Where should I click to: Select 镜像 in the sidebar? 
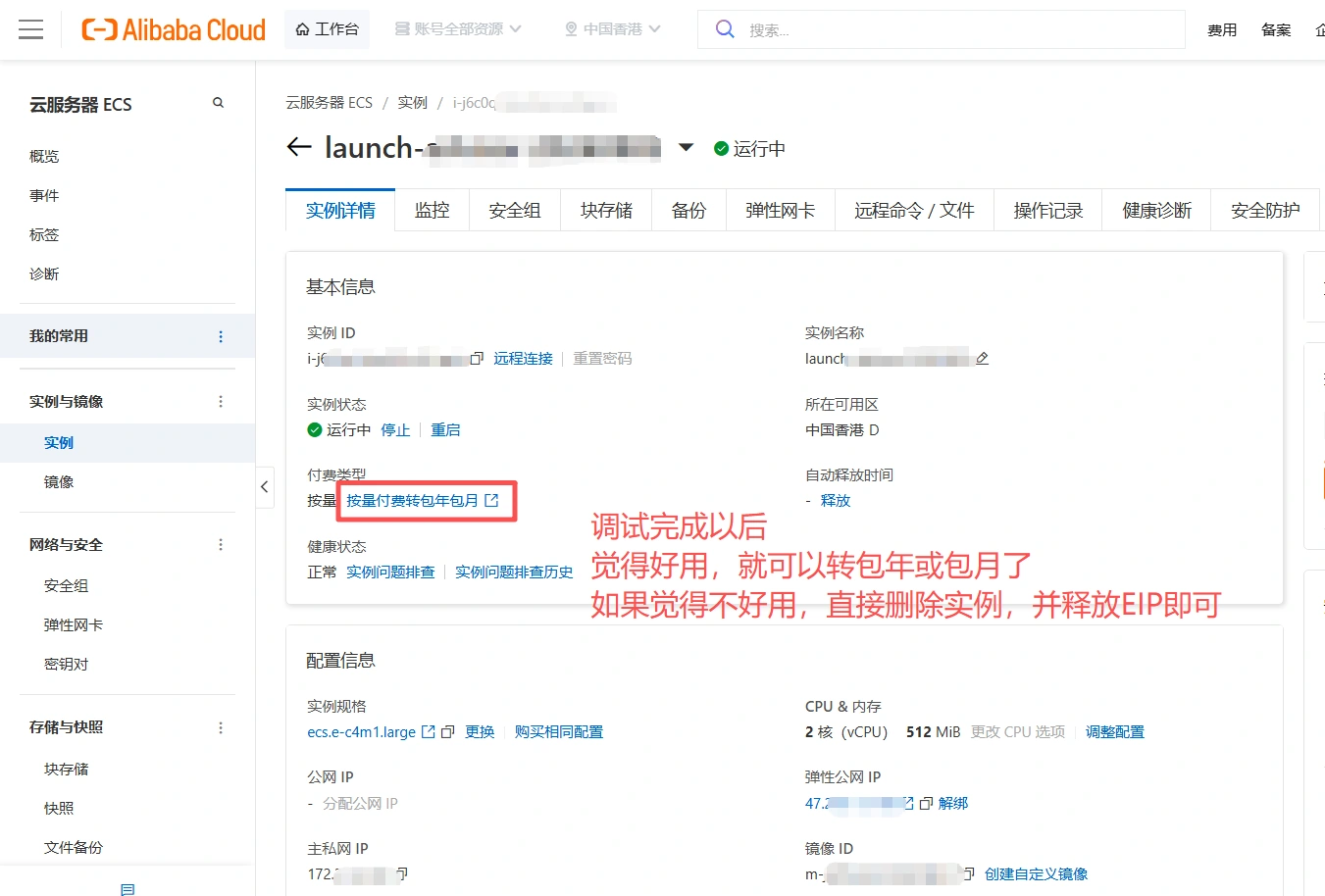click(59, 482)
